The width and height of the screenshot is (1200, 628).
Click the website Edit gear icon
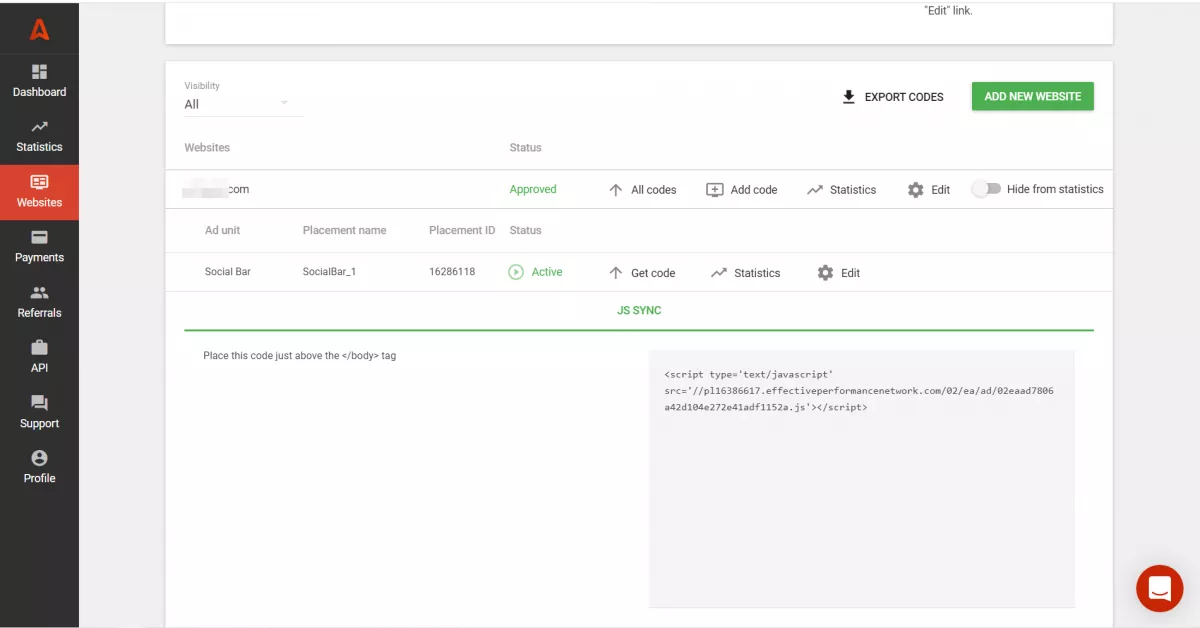[916, 190]
